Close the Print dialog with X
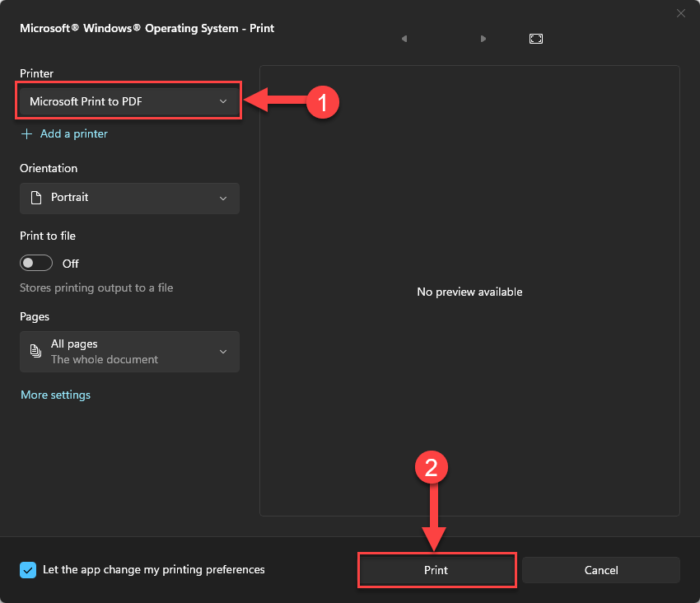 pyautogui.click(x=680, y=13)
